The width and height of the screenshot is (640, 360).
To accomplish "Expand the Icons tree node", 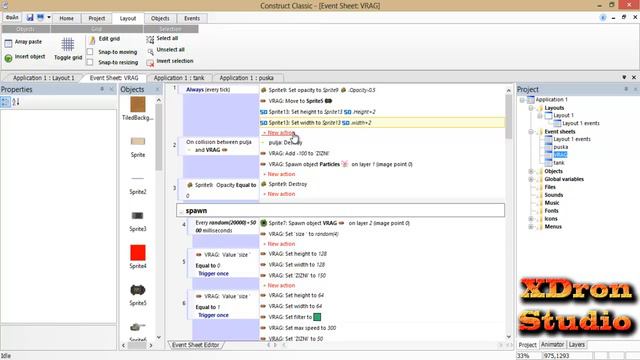I will (x=531, y=219).
